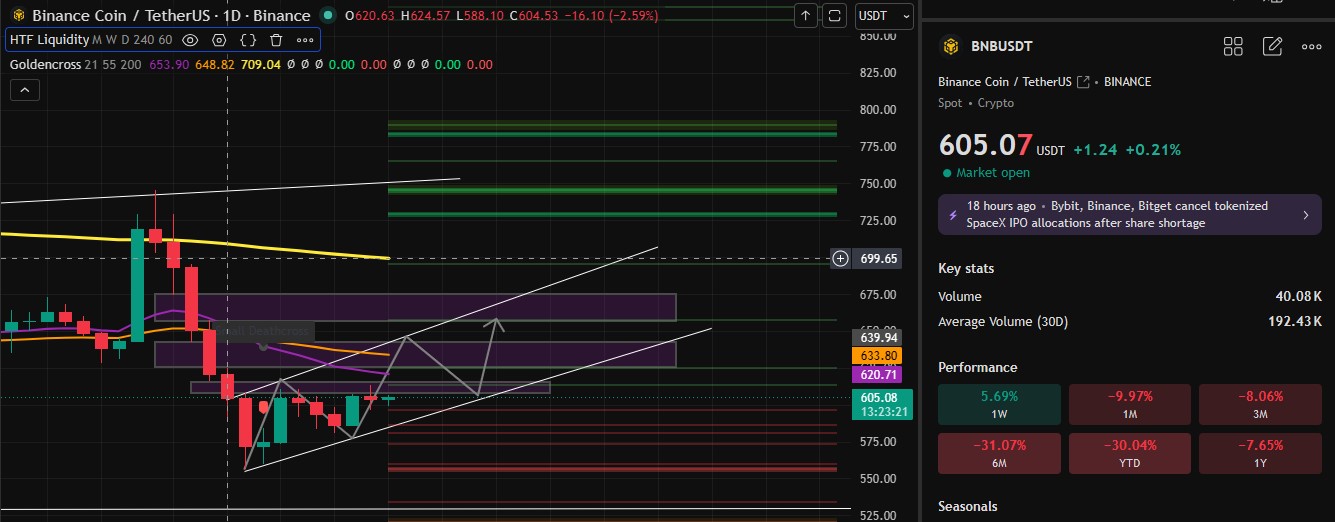Select the 6M performance tile −31.07%
The width and height of the screenshot is (1335, 522).
pos(999,452)
